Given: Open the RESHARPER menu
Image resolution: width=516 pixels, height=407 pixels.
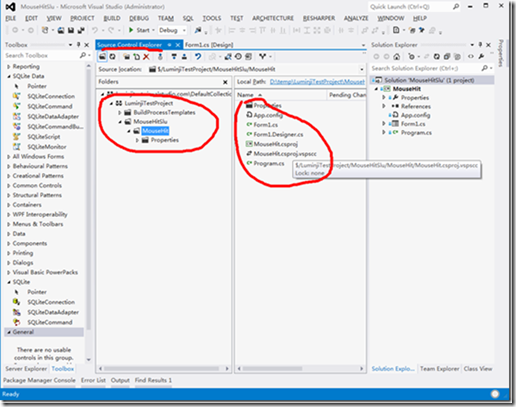Looking at the screenshot, I should (319, 18).
